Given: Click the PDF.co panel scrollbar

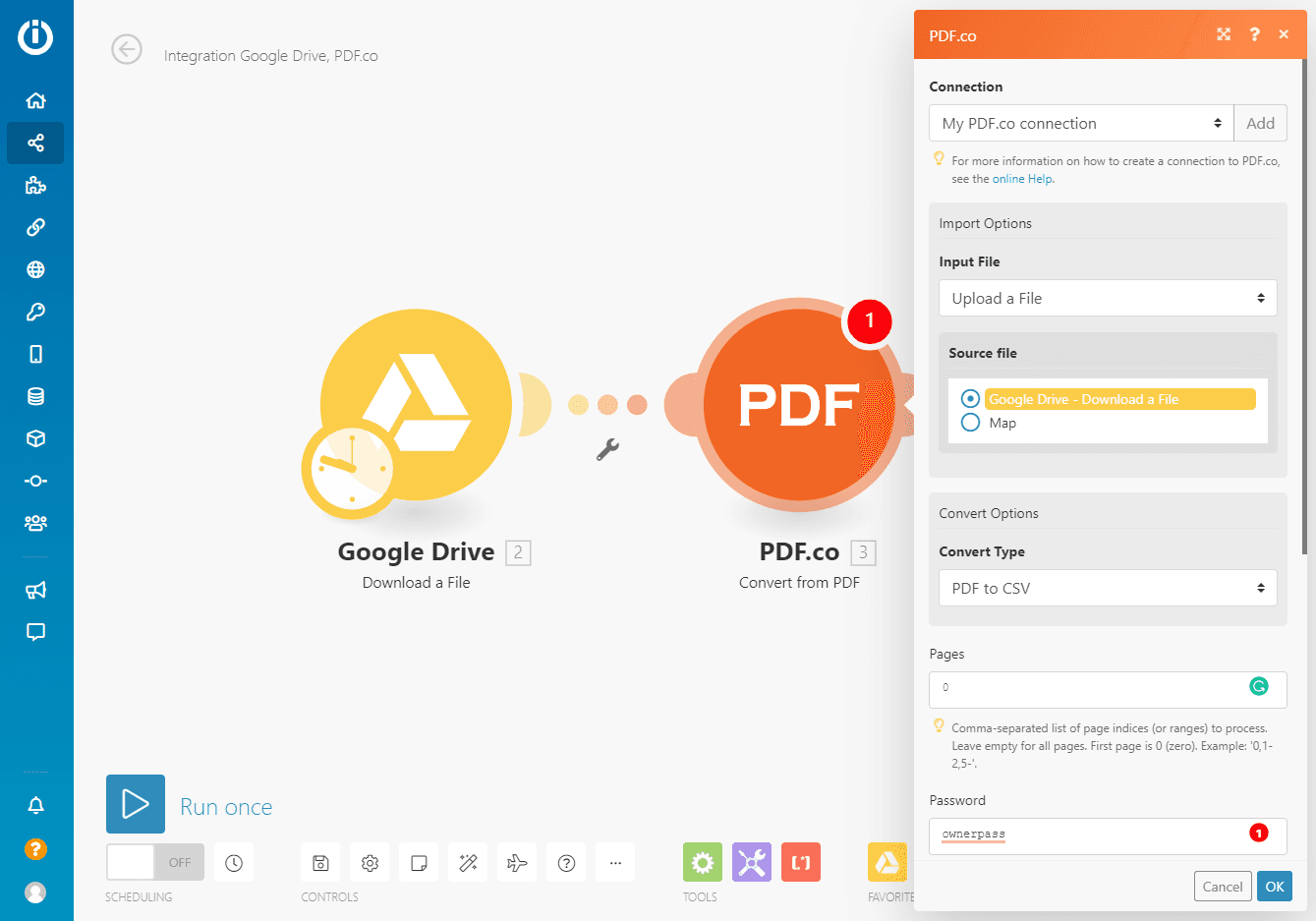Looking at the screenshot, I should pyautogui.click(x=1304, y=305).
